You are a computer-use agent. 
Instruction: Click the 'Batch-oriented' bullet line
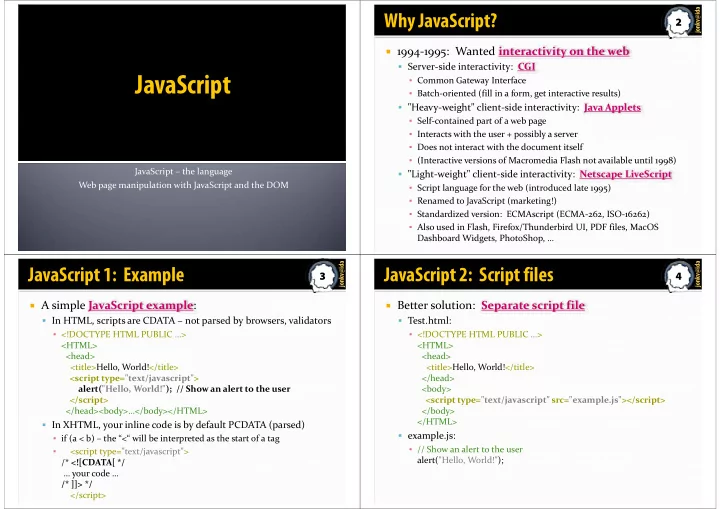(x=518, y=93)
